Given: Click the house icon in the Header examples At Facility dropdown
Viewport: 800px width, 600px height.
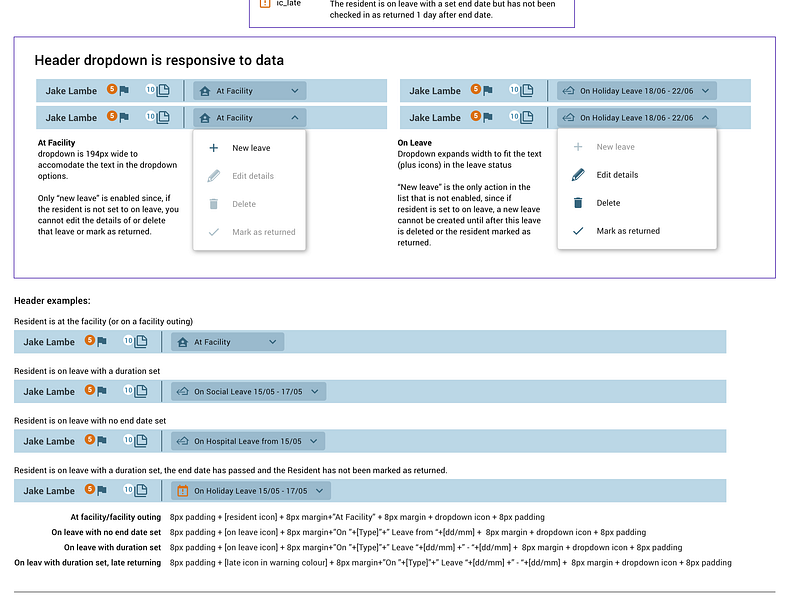Looking at the screenshot, I should click(x=182, y=342).
